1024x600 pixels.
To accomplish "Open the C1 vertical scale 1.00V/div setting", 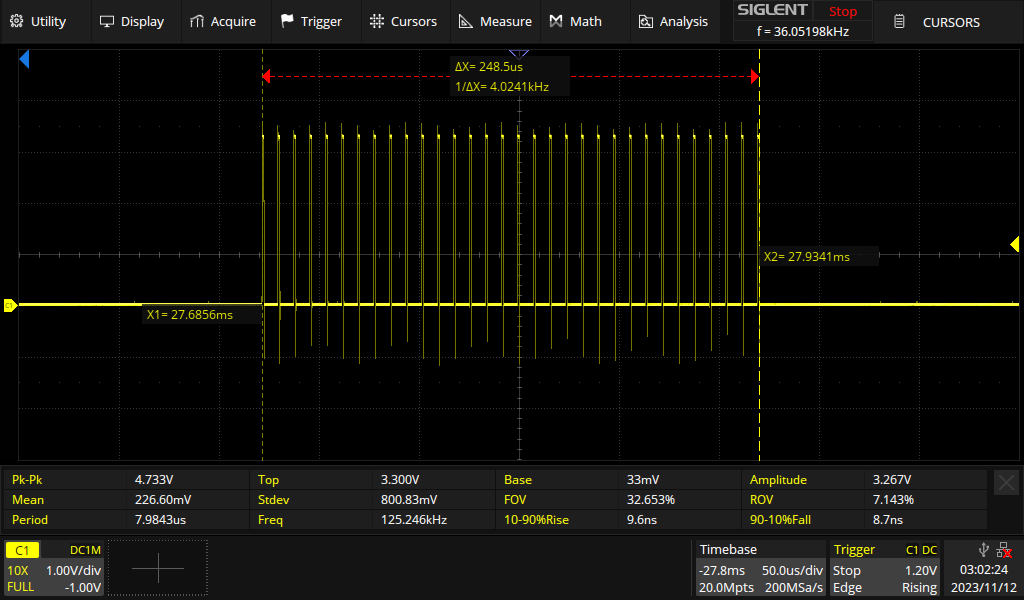I will 73,570.
